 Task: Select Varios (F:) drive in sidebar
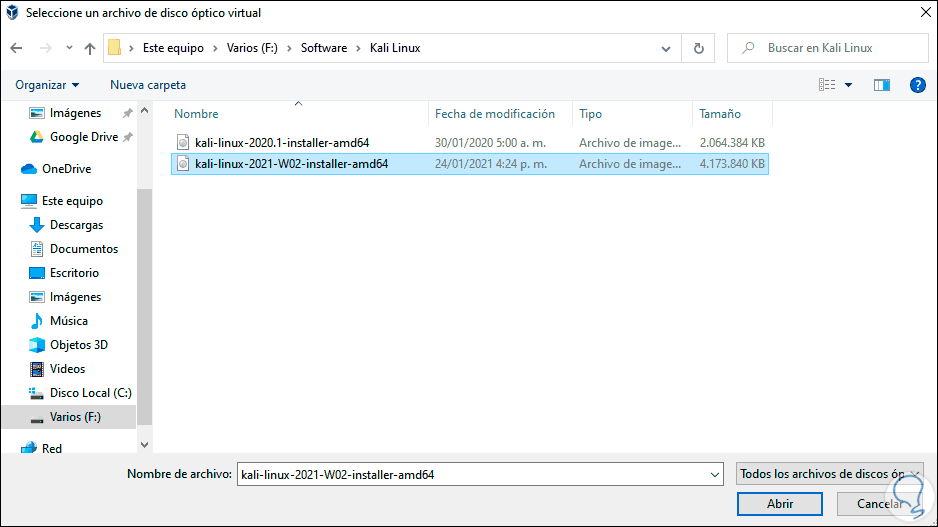click(75, 417)
